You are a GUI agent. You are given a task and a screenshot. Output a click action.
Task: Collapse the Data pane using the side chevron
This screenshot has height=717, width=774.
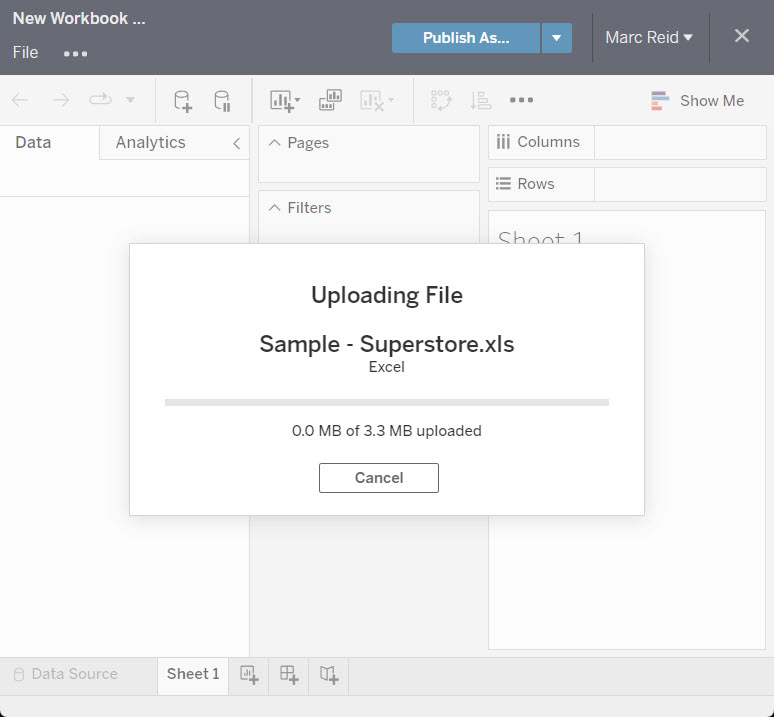236,143
